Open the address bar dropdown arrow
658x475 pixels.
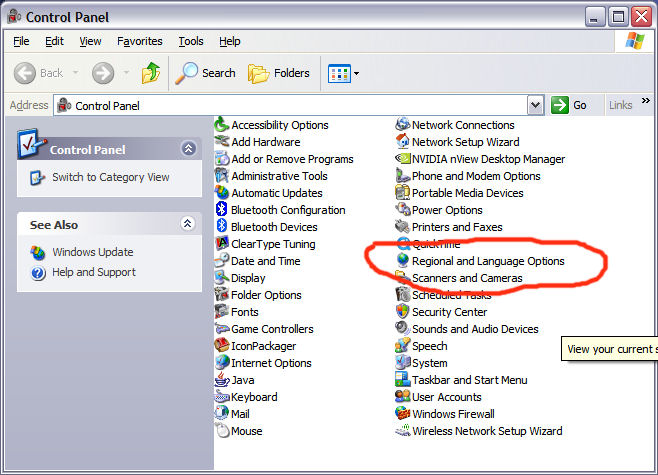tap(535, 105)
